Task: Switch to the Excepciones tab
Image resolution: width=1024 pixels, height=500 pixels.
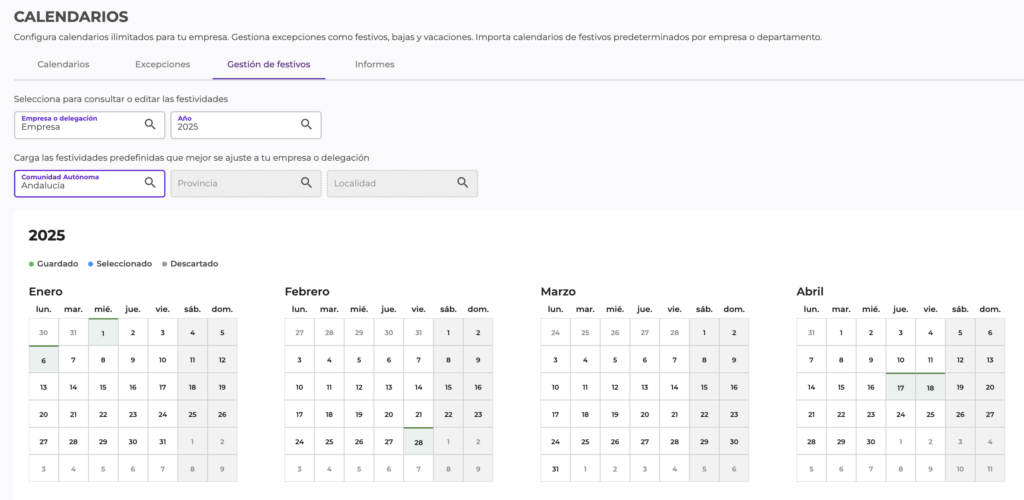Action: [x=162, y=64]
